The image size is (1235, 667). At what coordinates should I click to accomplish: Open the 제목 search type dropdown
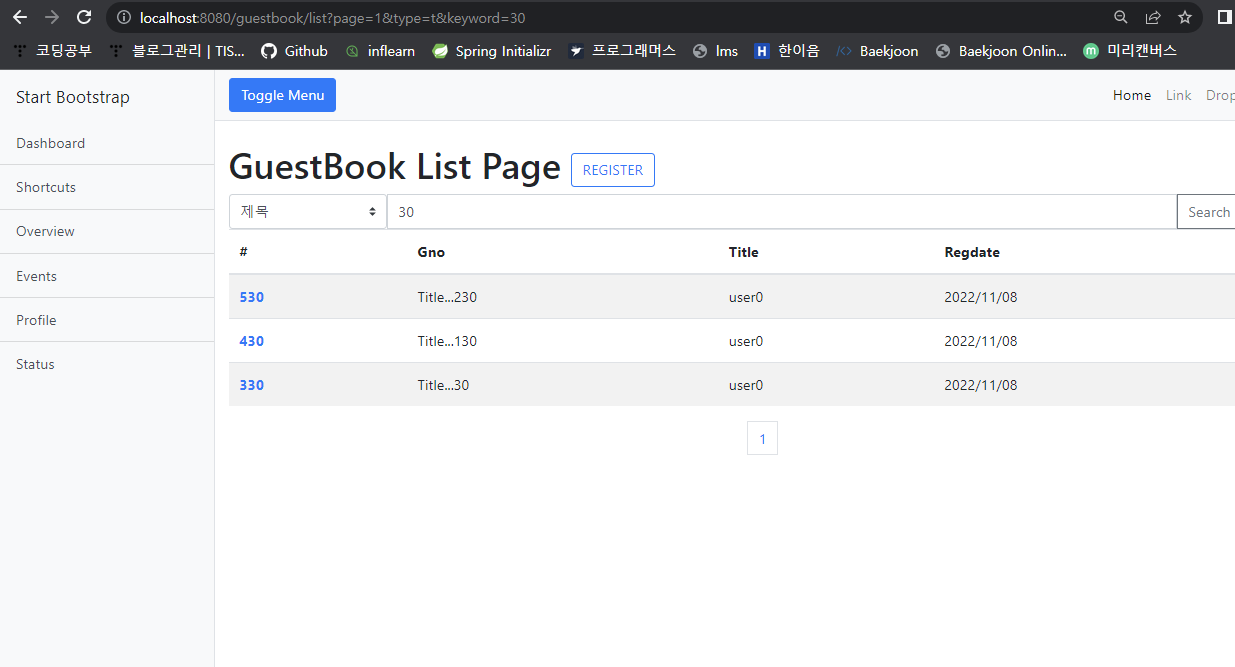pos(308,212)
